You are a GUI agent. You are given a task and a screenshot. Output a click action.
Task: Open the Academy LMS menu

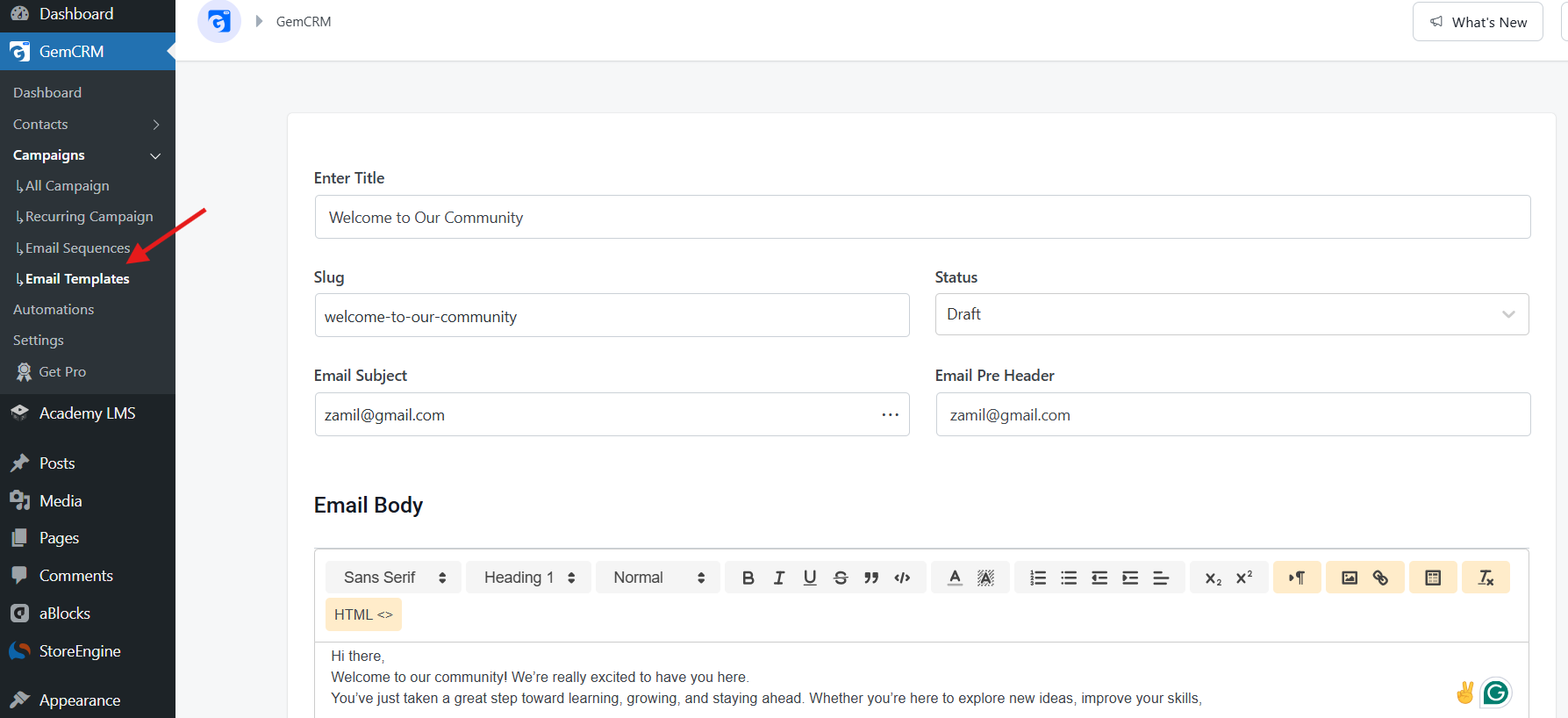[88, 413]
